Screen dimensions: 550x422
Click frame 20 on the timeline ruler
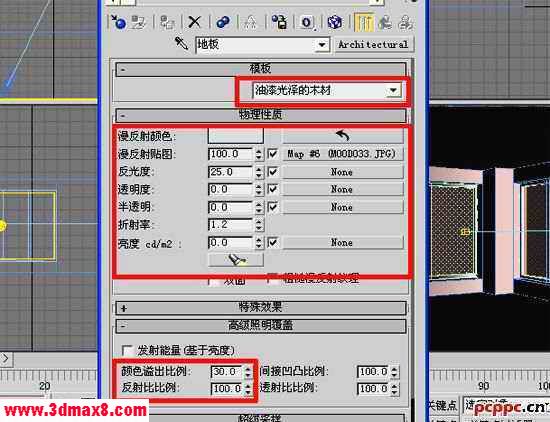45,386
